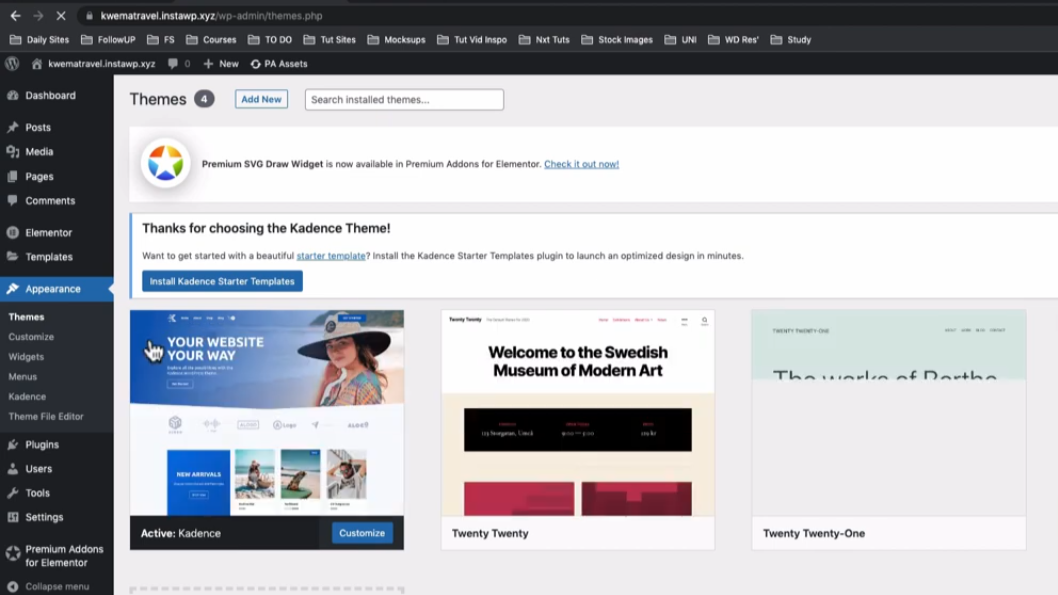The height and width of the screenshot is (595, 1058).
Task: Click Install Kadence Starter Templates button
Action: pyautogui.click(x=222, y=281)
